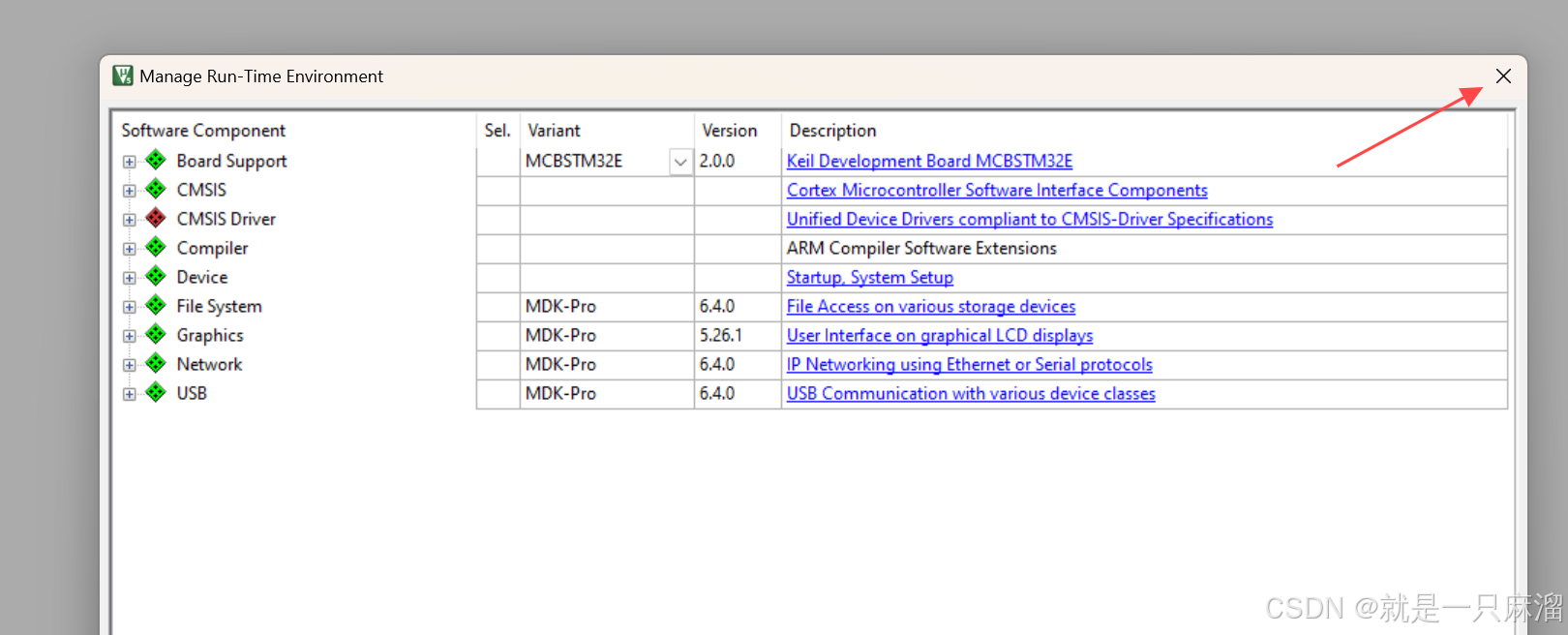Click the Network MDK-Pro variant cell
The height and width of the screenshot is (635, 1568).
tap(607, 365)
